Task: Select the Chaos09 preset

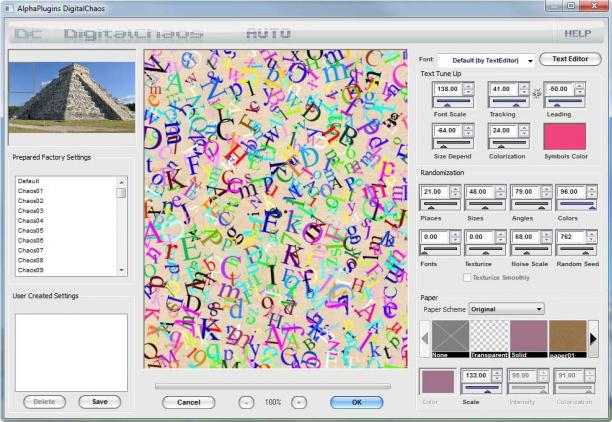Action: coord(30,270)
